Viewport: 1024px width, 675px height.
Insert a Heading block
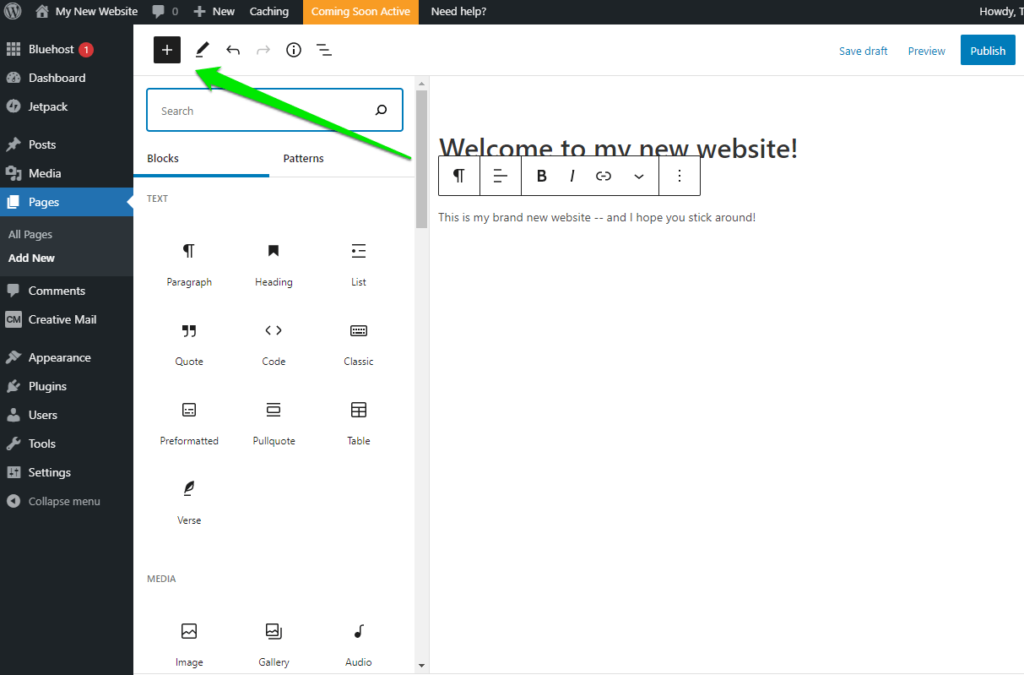point(274,264)
